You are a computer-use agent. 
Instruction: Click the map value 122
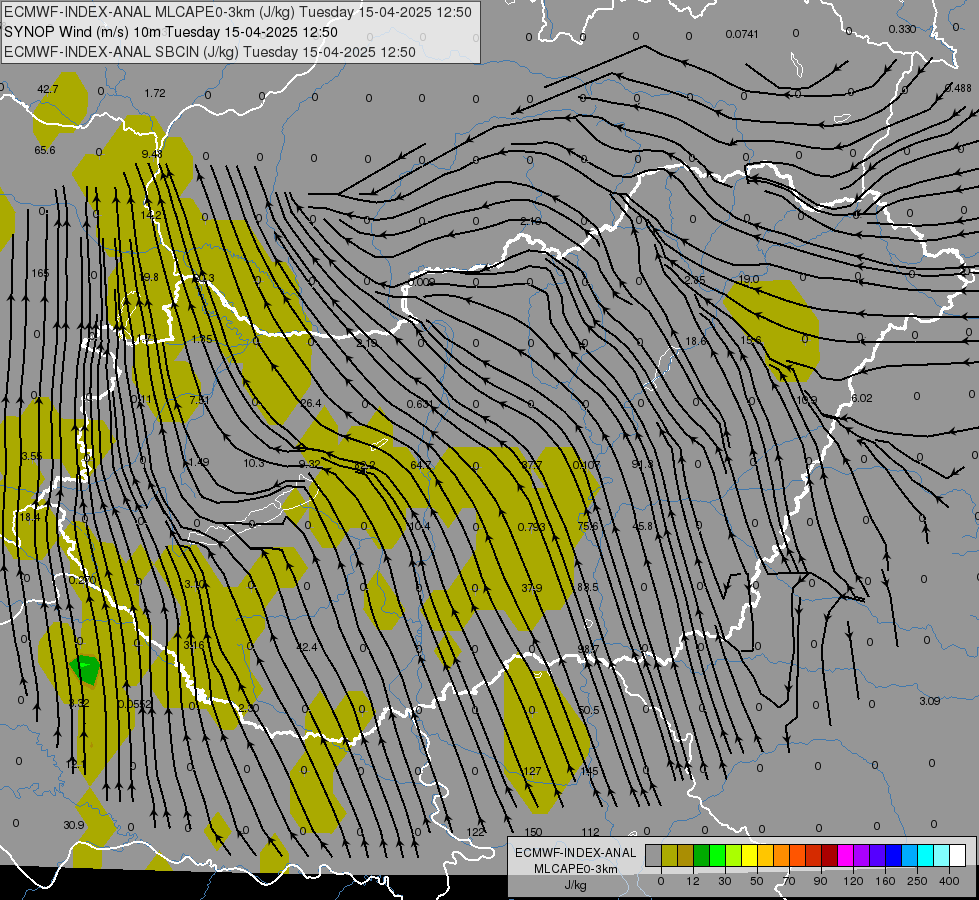pyautogui.click(x=476, y=832)
